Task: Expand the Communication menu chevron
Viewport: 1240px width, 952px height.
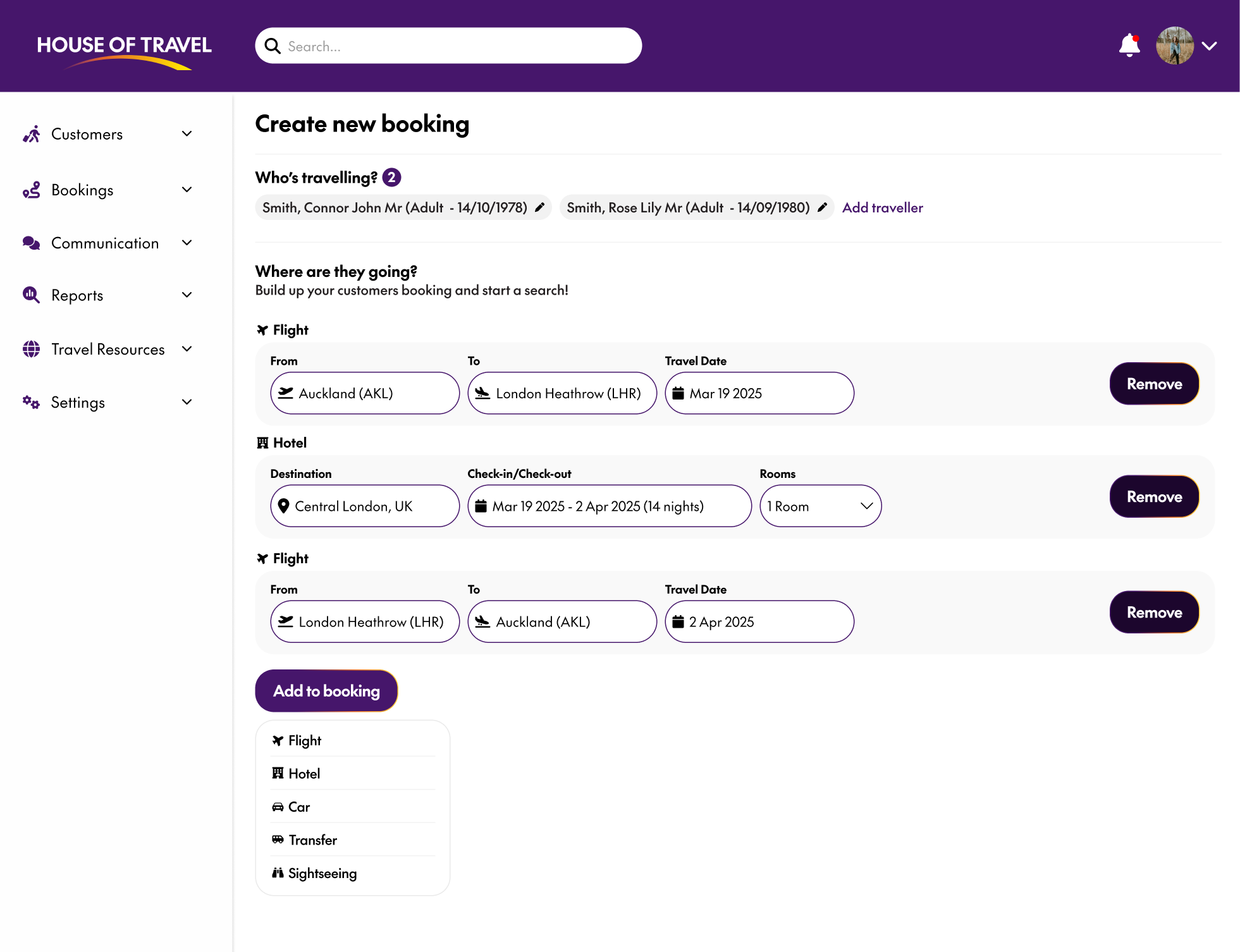Action: [187, 243]
